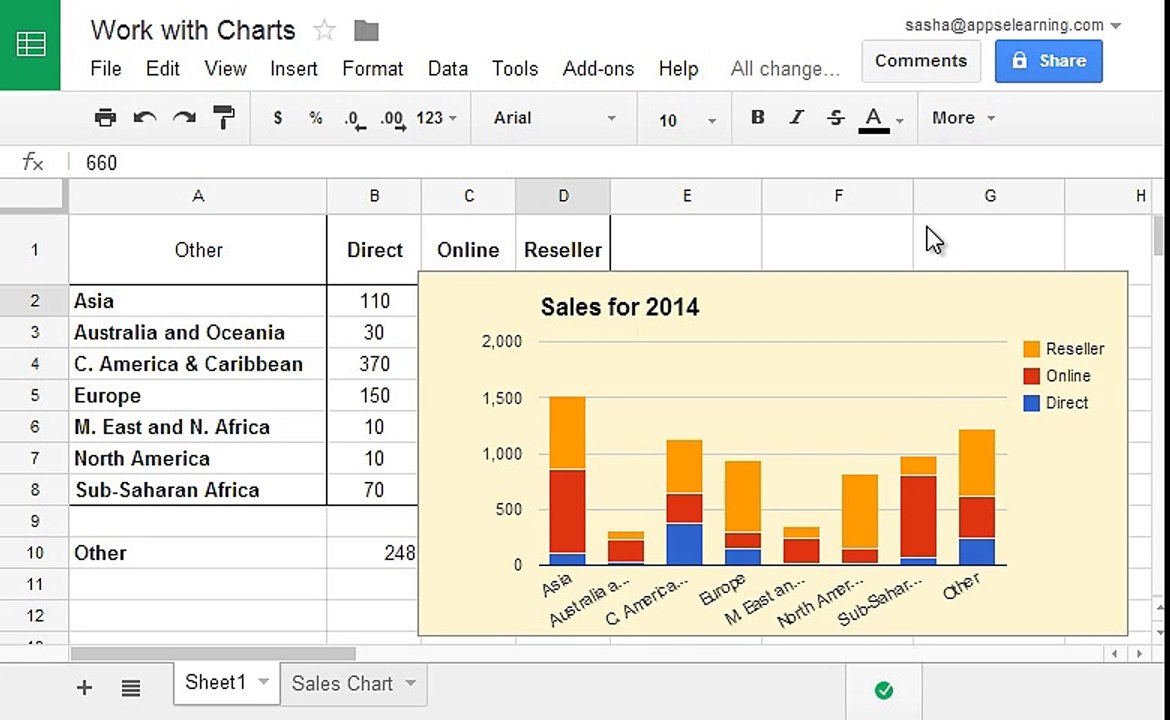Screen dimensions: 1170x720
Task: Star the Work with Charts document
Action: (324, 31)
